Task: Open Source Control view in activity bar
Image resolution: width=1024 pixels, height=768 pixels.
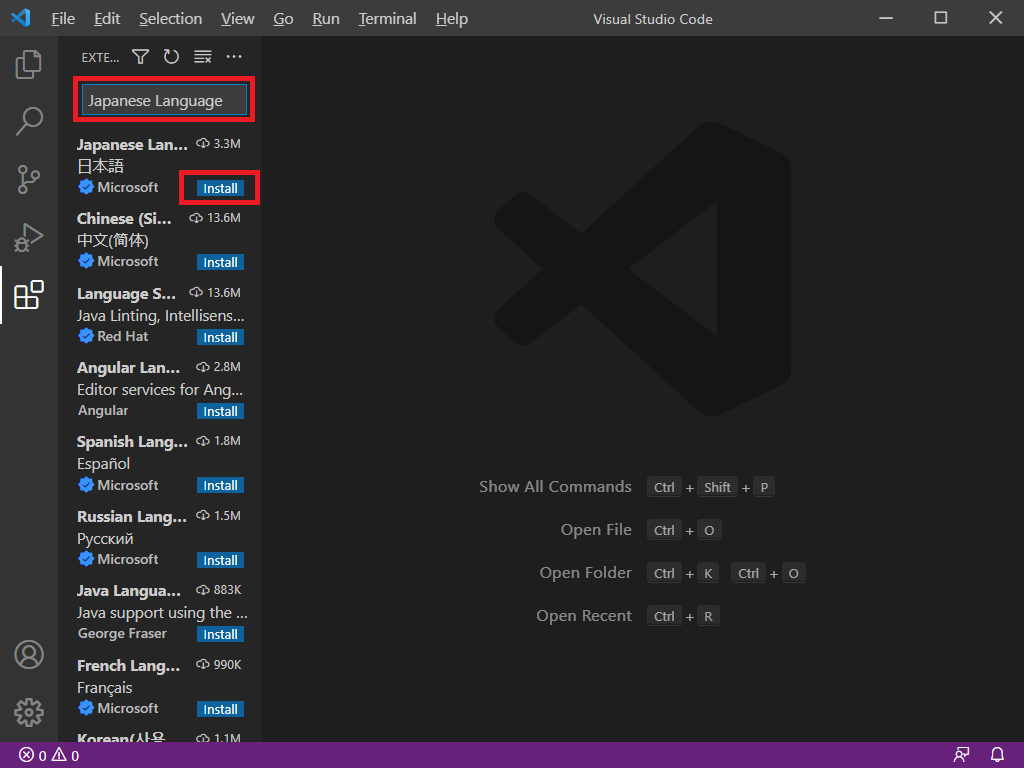Action: pyautogui.click(x=29, y=179)
